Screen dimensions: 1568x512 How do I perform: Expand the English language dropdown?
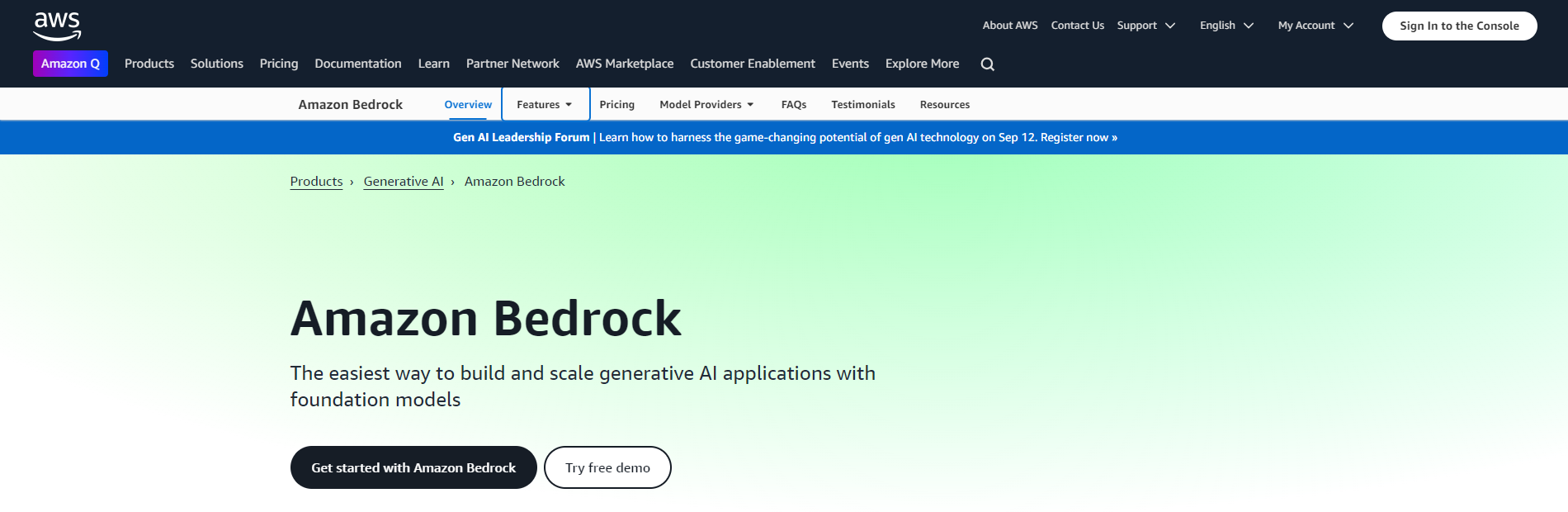pyautogui.click(x=1227, y=26)
